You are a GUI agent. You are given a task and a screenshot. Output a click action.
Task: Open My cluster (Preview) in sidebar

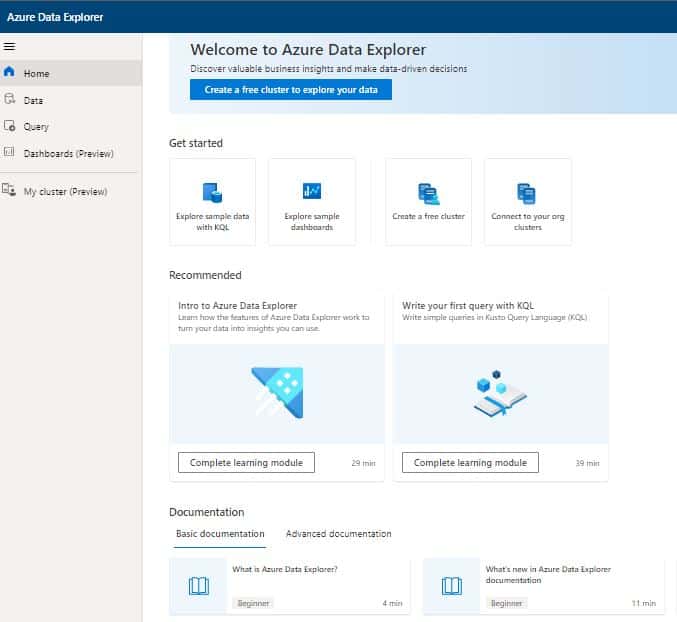pyautogui.click(x=71, y=191)
